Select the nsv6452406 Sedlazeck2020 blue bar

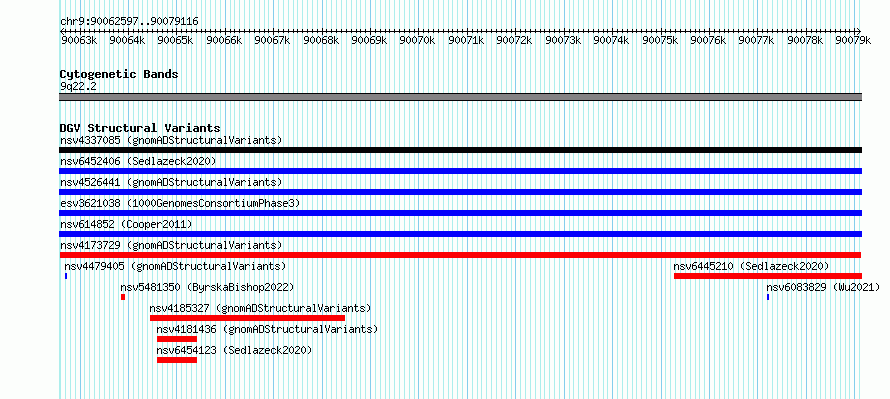460,171
